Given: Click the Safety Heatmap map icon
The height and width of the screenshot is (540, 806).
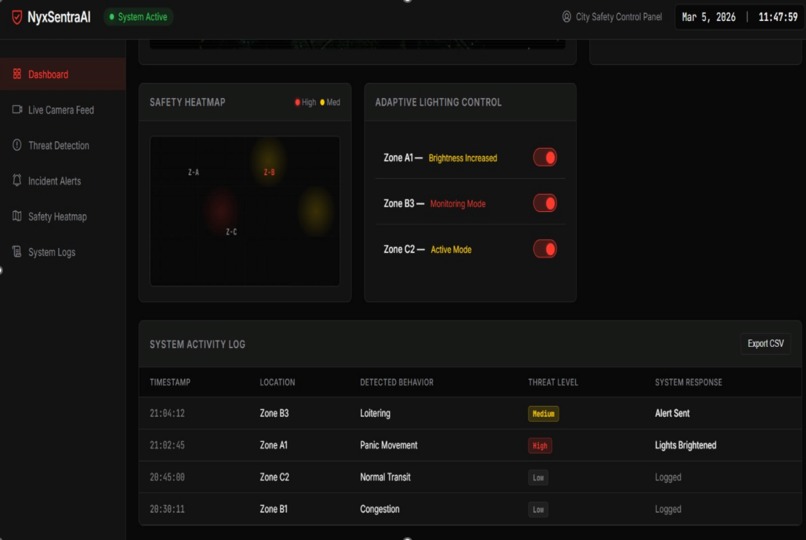Looking at the screenshot, I should [17, 216].
